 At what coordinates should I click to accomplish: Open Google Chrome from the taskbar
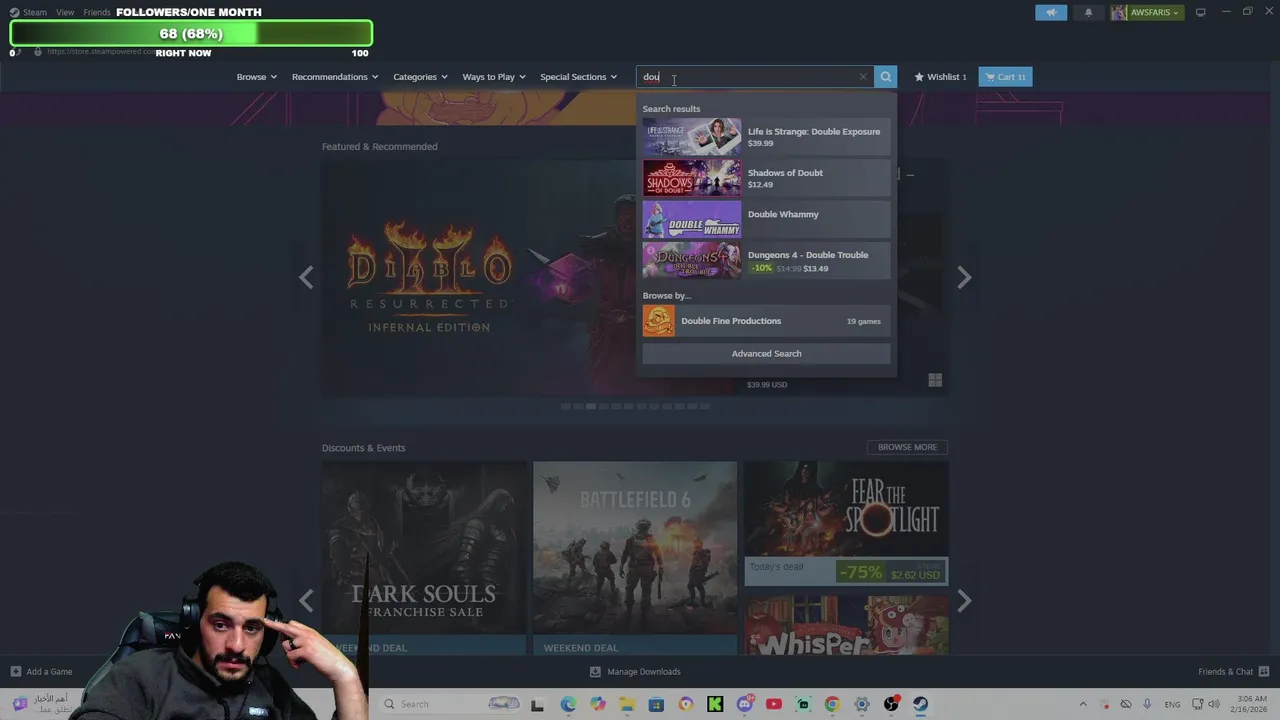(832, 704)
